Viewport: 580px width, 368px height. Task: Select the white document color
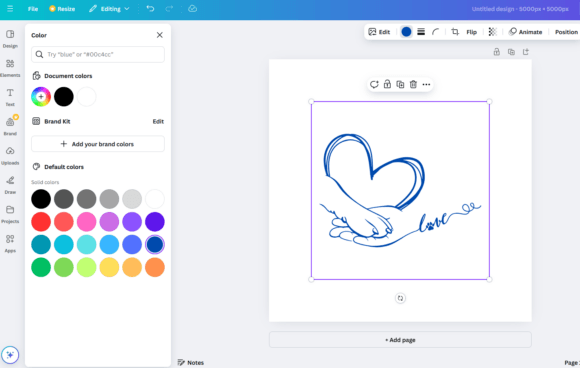pos(87,97)
